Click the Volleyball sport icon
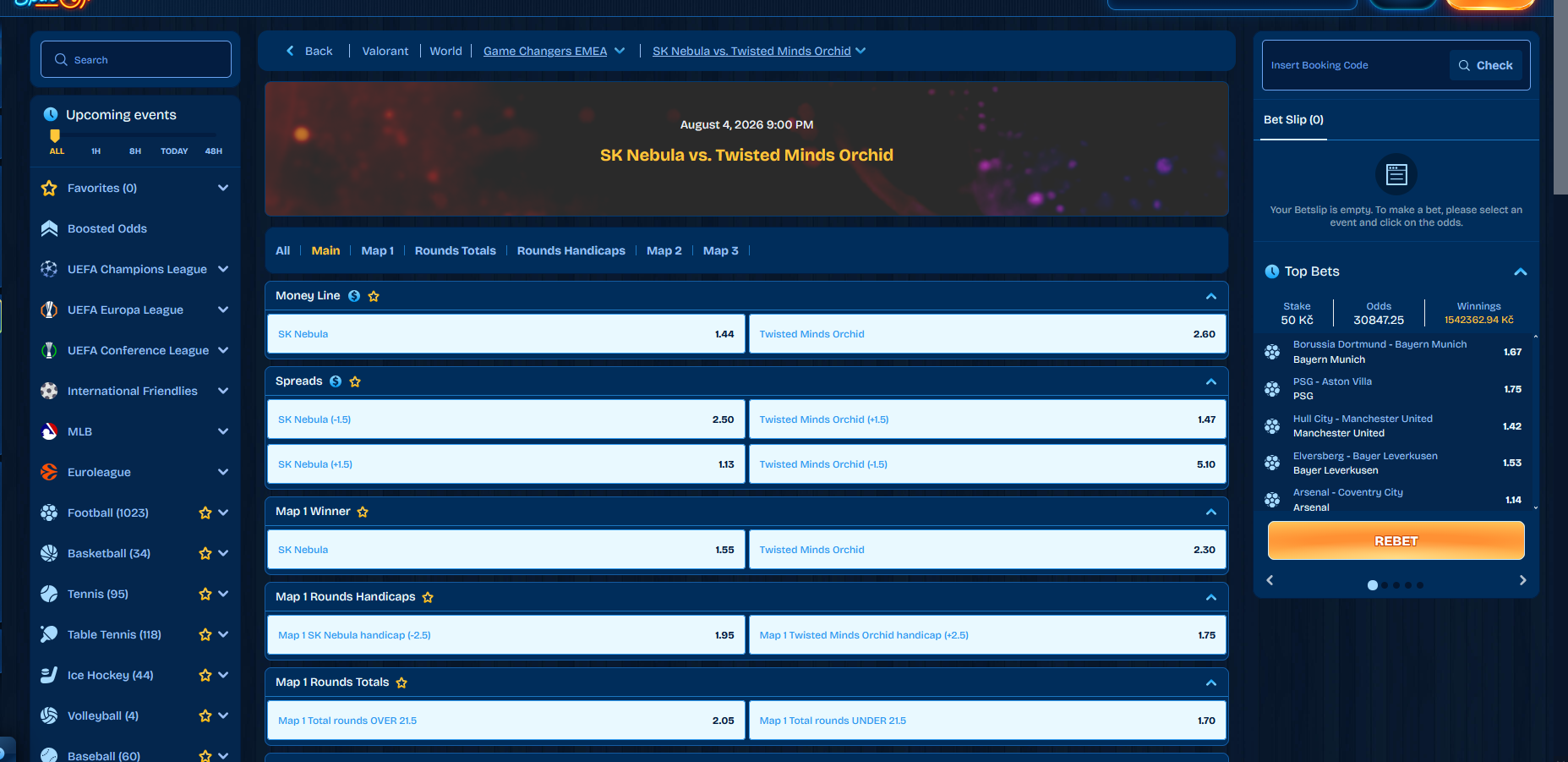Image resolution: width=1568 pixels, height=762 pixels. coord(49,715)
